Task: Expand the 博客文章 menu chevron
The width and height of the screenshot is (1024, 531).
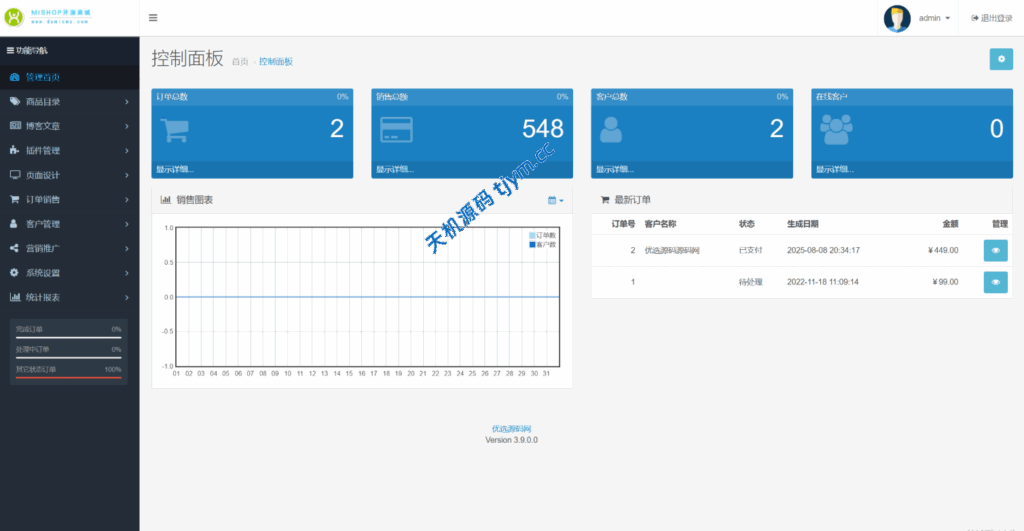Action: (x=127, y=126)
